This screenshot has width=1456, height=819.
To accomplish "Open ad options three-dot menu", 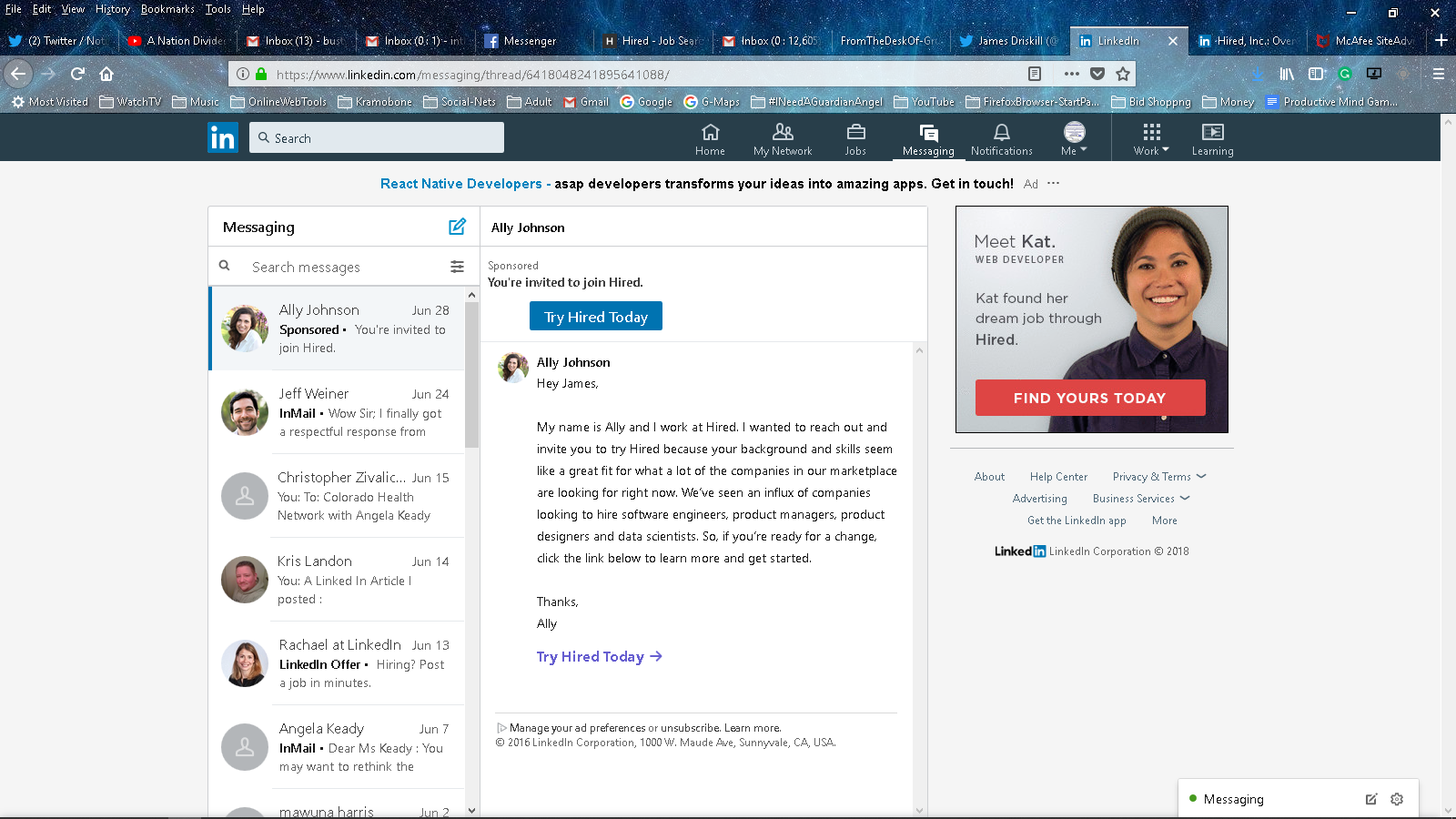I will coord(1053,183).
